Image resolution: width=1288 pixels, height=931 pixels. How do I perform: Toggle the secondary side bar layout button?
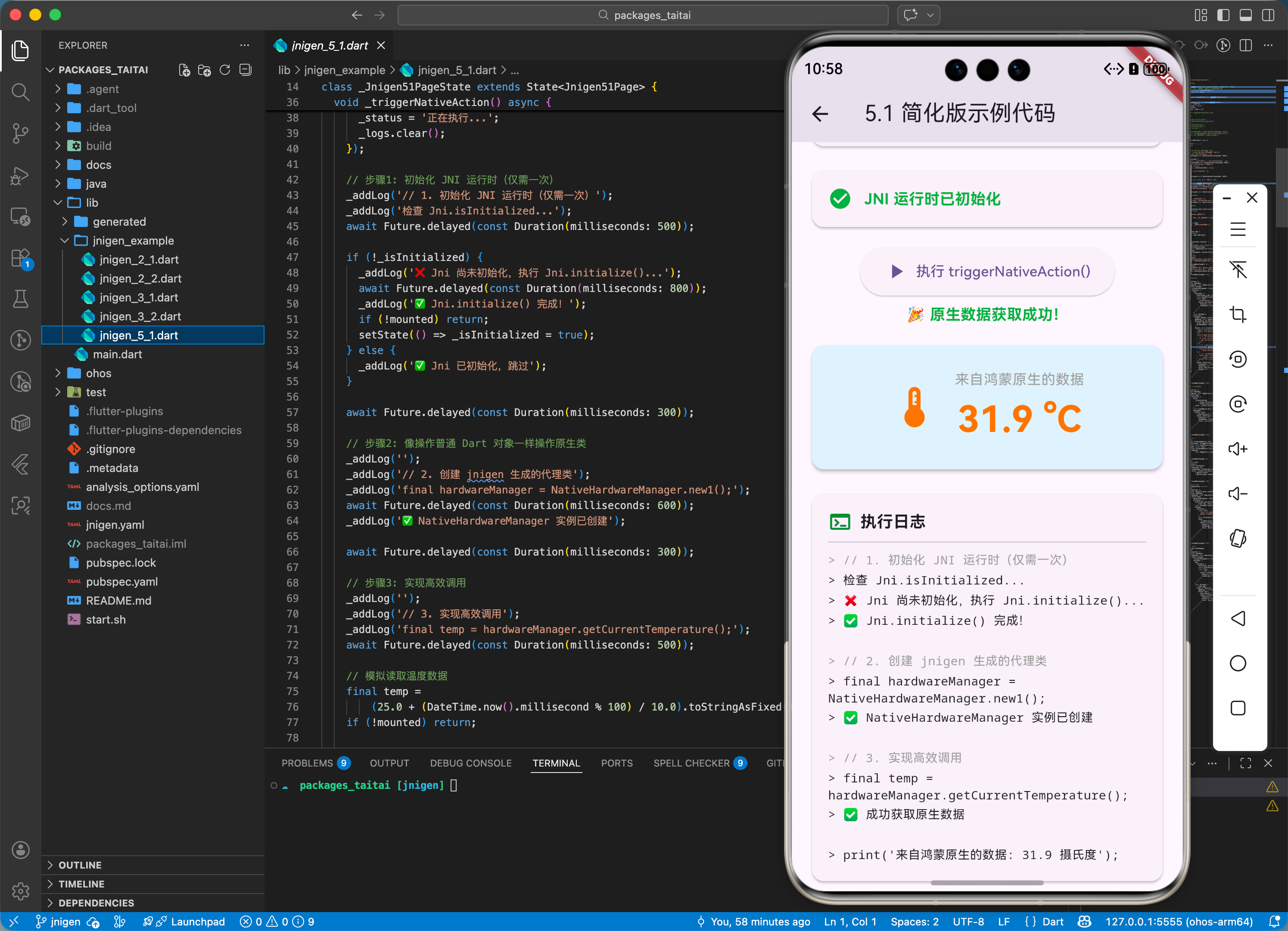[1268, 16]
